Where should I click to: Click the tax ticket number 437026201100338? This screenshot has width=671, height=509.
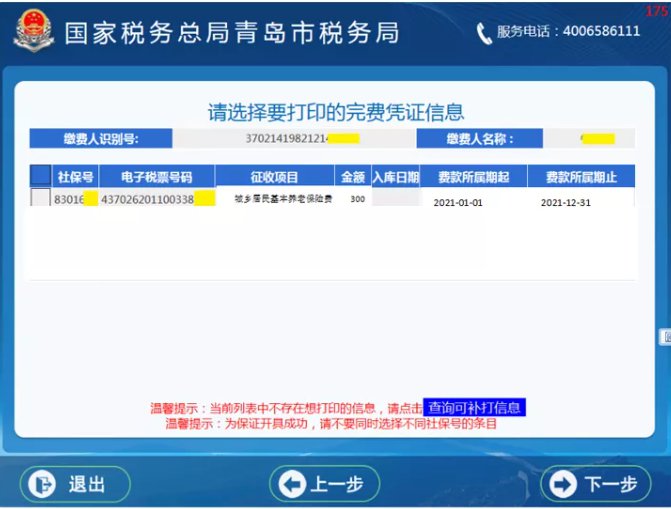pos(157,199)
